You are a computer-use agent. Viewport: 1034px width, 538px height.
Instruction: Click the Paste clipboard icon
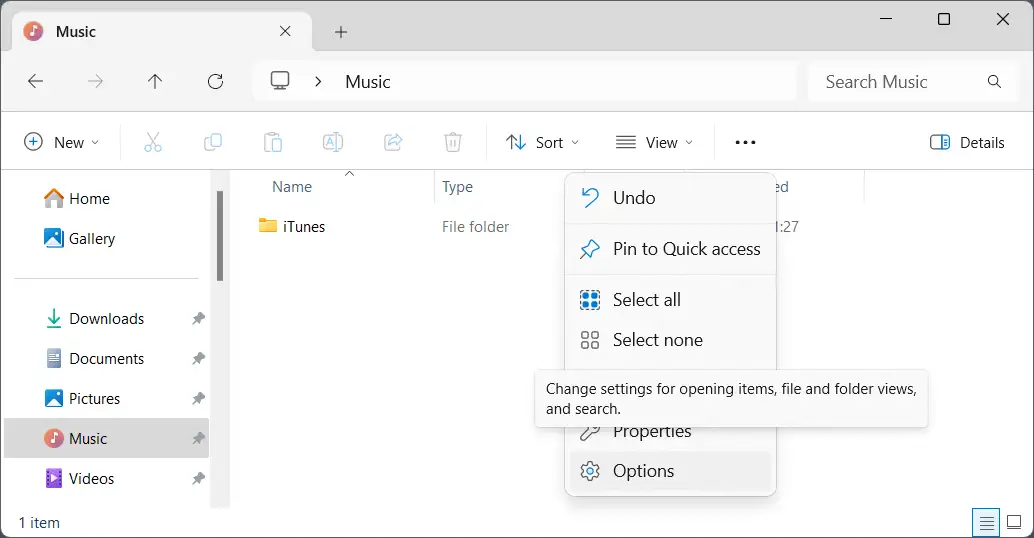point(273,142)
